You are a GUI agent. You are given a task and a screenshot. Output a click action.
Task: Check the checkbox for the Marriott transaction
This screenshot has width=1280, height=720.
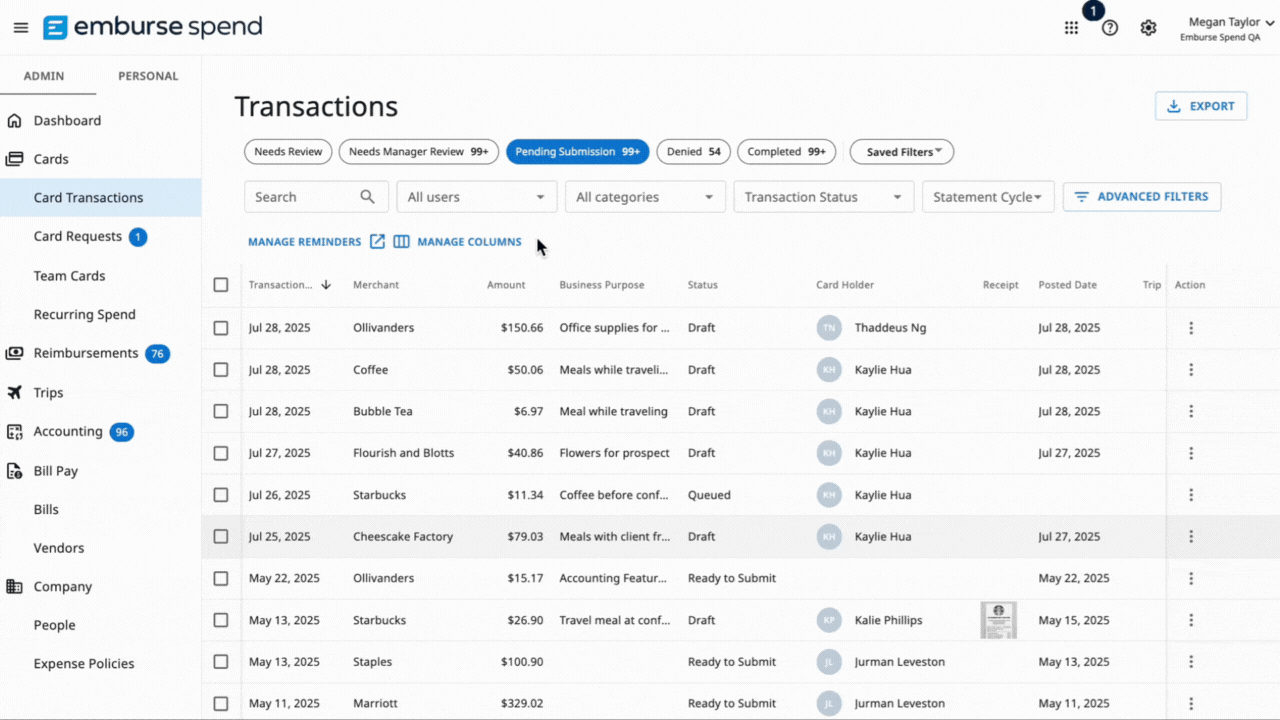[221, 703]
